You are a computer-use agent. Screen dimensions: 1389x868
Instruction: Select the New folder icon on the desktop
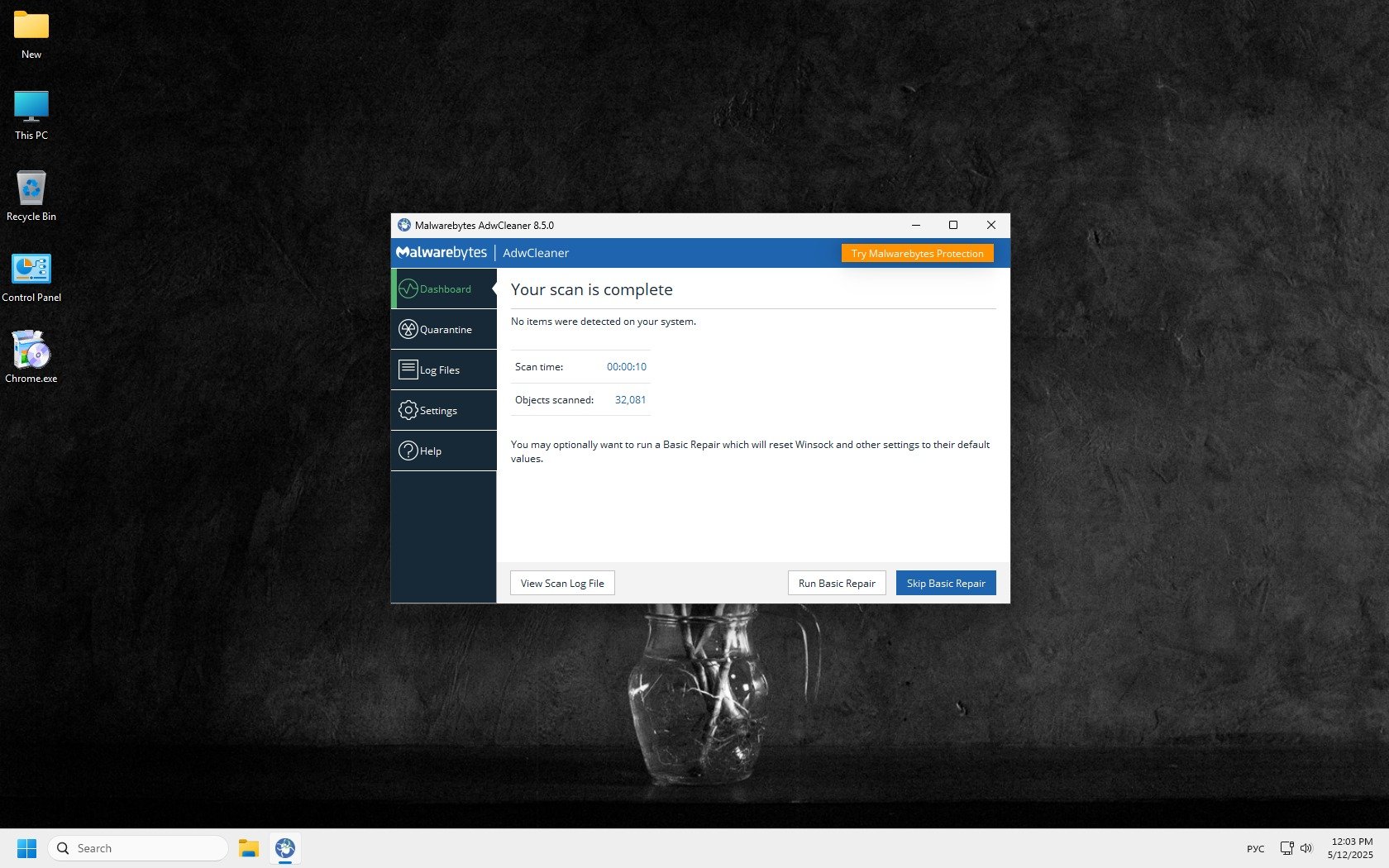tap(31, 36)
